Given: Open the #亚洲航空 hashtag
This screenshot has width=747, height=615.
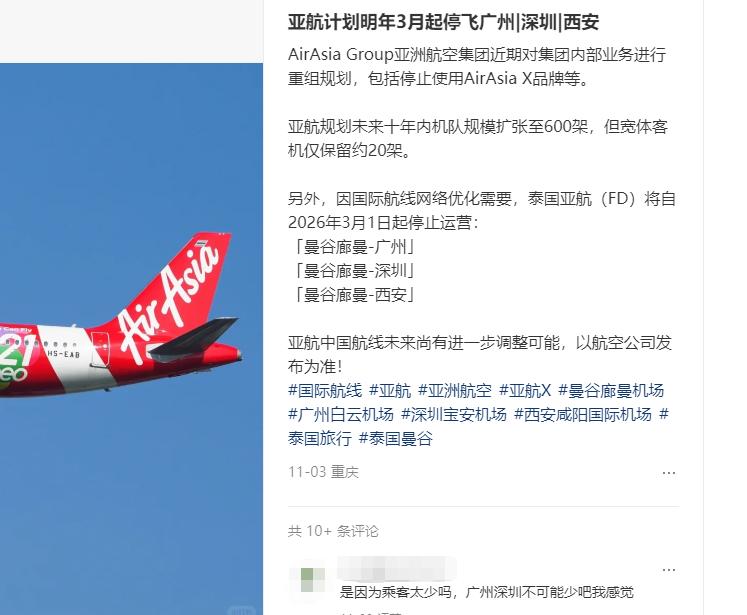Looking at the screenshot, I should [454, 391].
